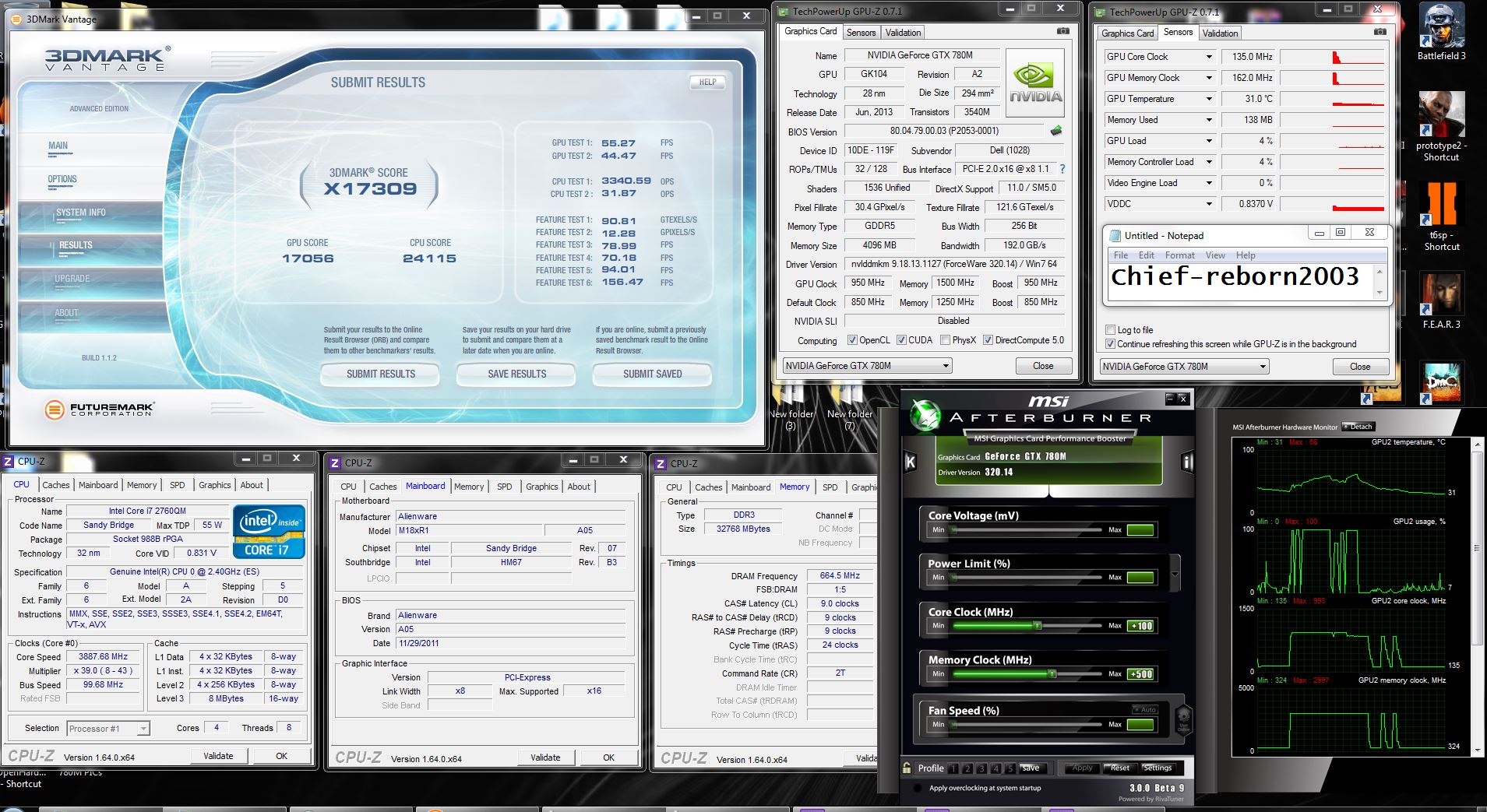The height and width of the screenshot is (812, 1487).
Task: Toggle the Fan Speed Auto button
Action: tap(1145, 710)
